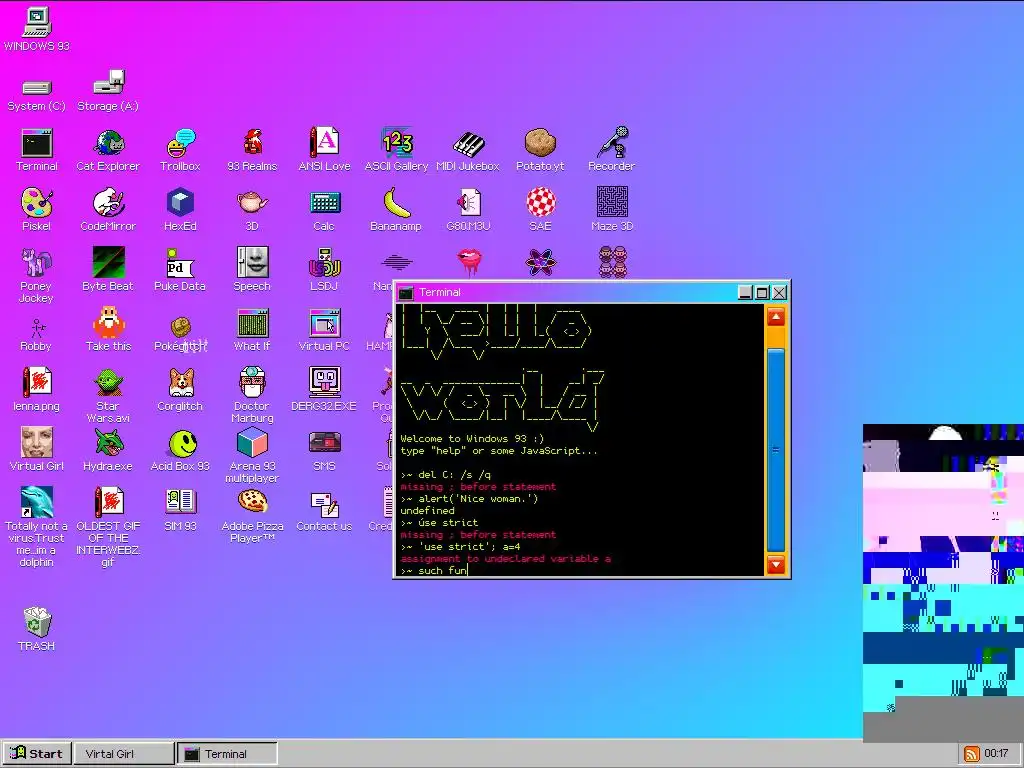Launch LSDJ
Viewport: 1024px width, 768px height.
pyautogui.click(x=324, y=269)
